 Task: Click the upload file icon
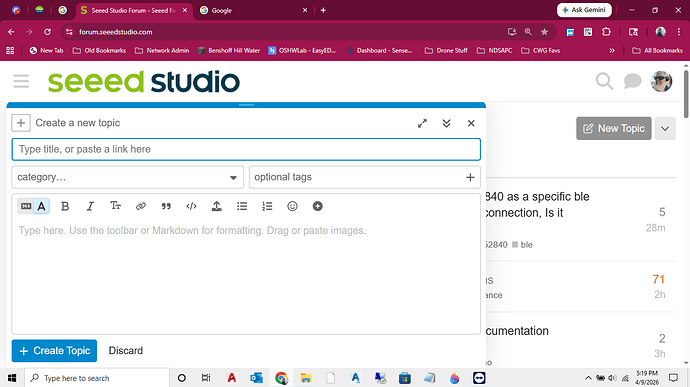217,206
